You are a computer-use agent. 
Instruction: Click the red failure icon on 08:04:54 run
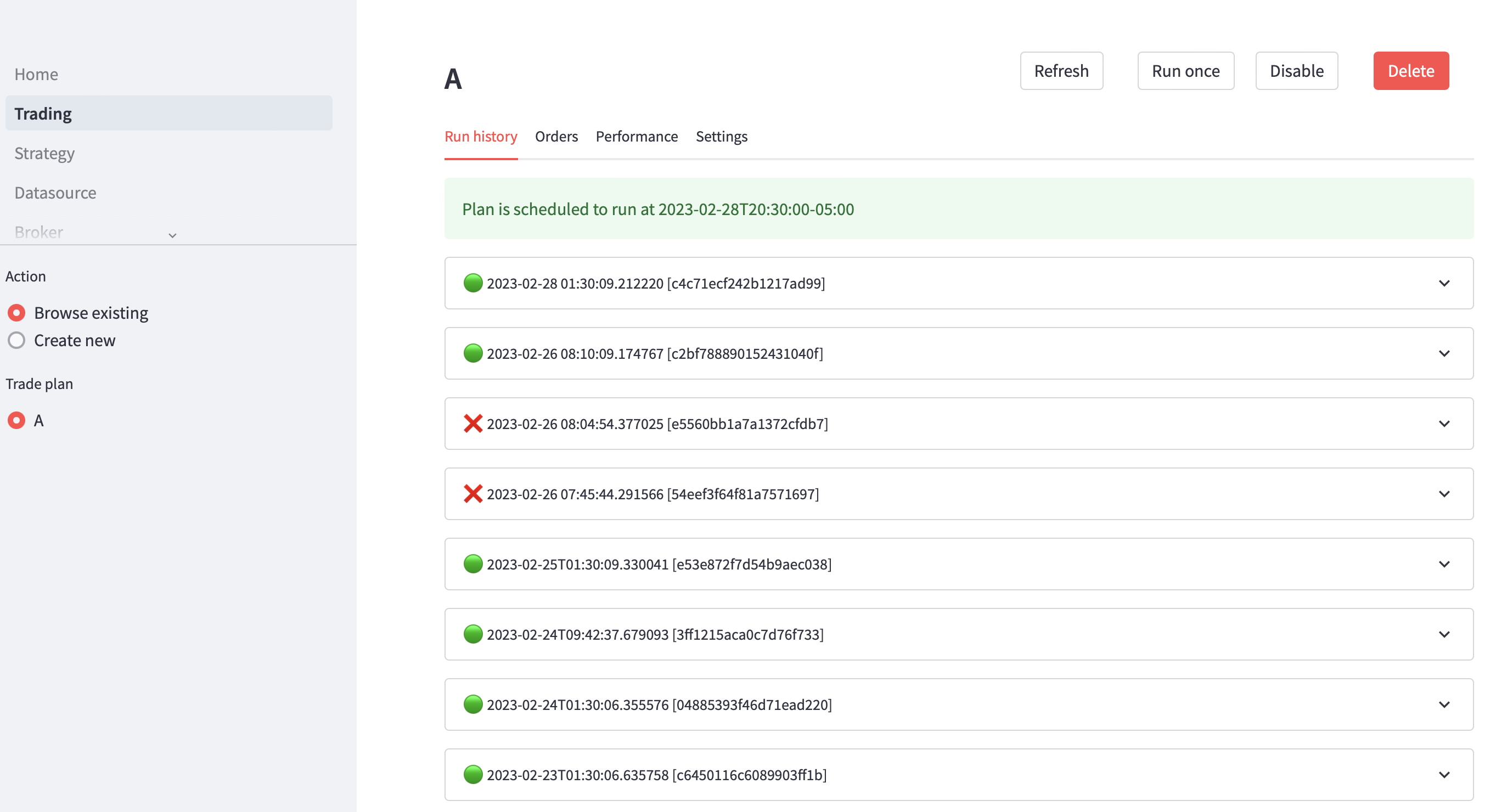pyautogui.click(x=473, y=424)
